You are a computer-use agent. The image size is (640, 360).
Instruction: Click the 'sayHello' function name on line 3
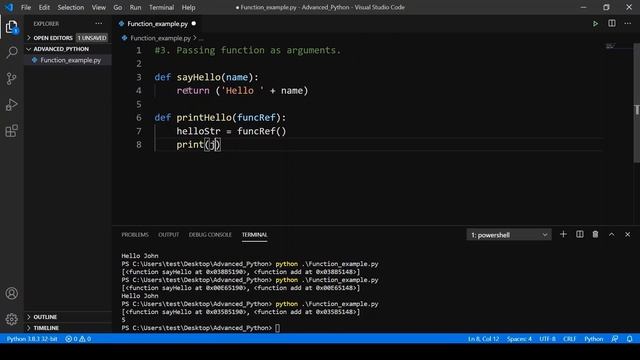coord(198,77)
